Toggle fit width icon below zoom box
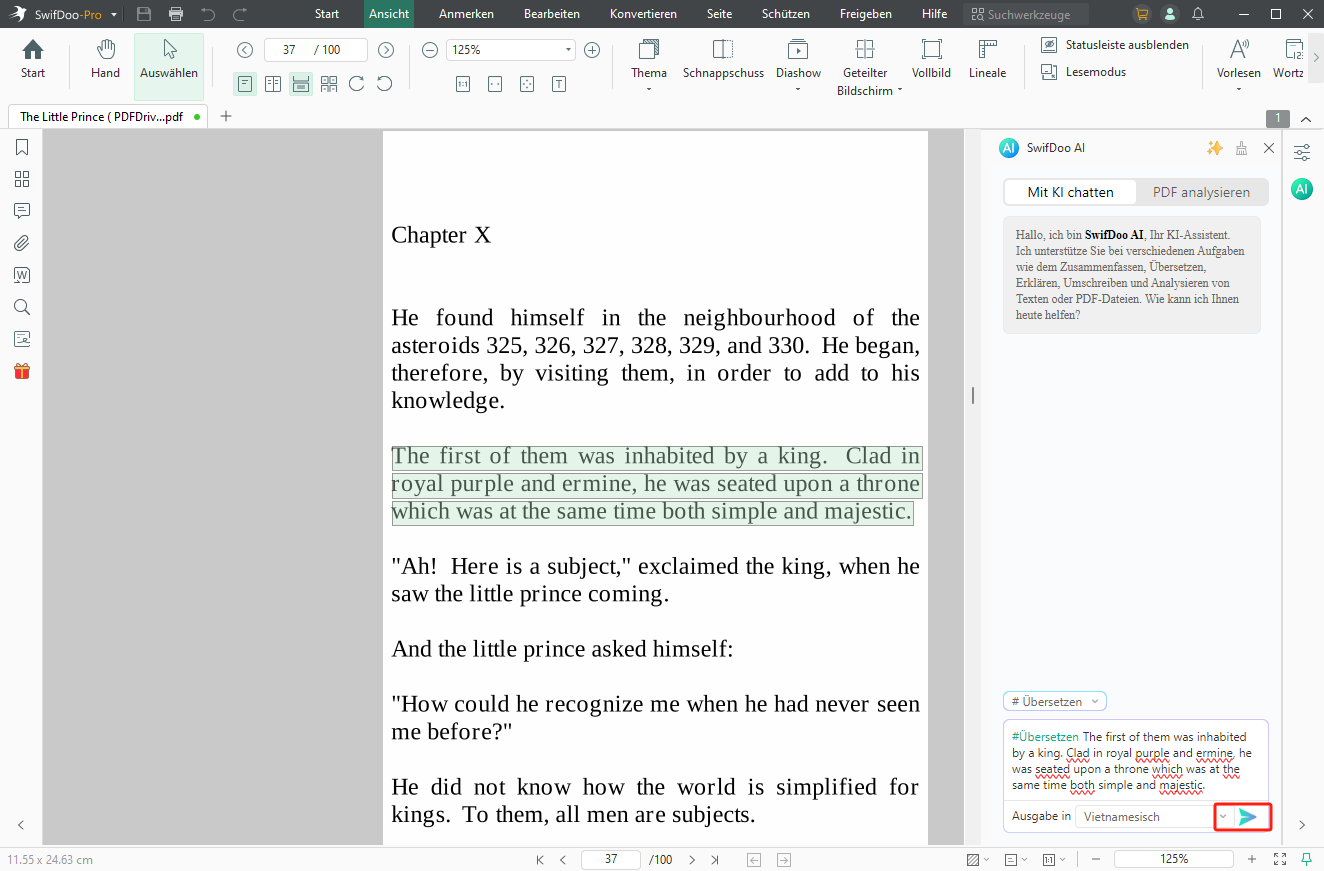The height and width of the screenshot is (871, 1324). click(x=495, y=84)
